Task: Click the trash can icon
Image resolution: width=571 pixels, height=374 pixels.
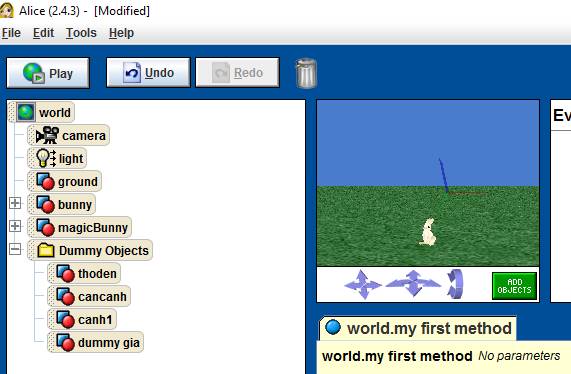Action: coord(306,73)
